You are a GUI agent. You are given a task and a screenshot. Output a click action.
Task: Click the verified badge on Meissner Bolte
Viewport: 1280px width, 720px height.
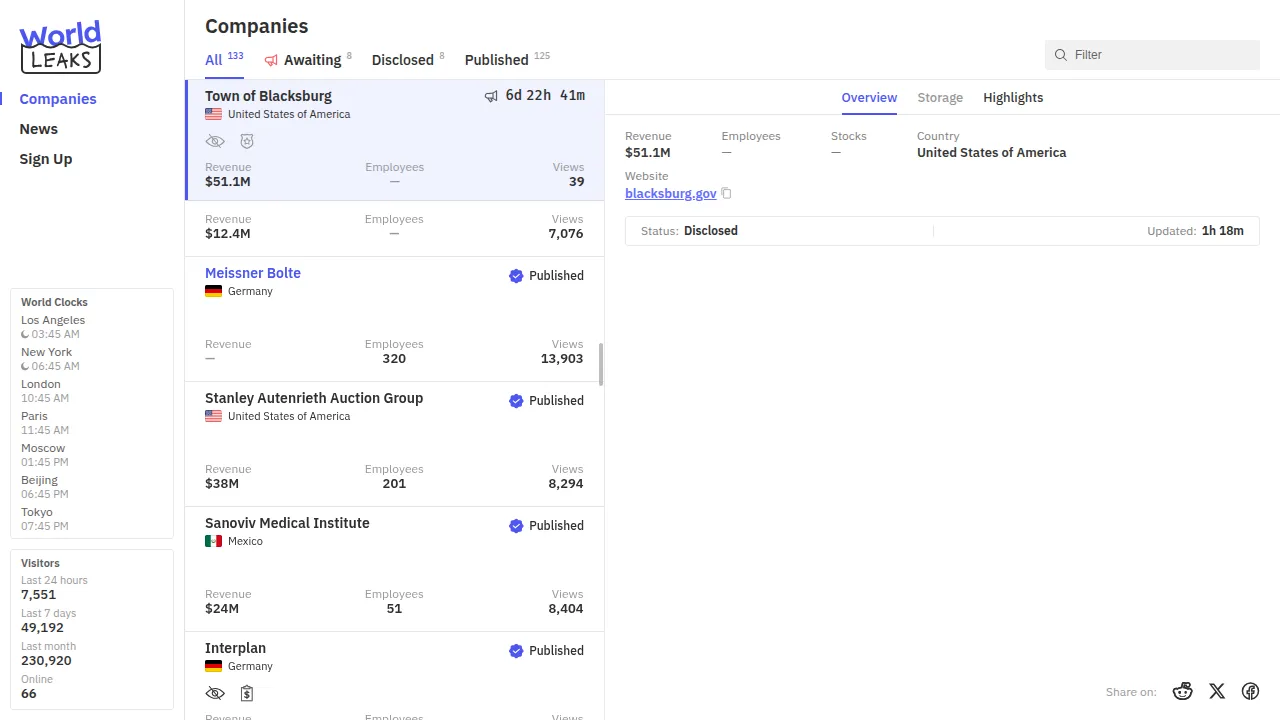pyautogui.click(x=516, y=276)
